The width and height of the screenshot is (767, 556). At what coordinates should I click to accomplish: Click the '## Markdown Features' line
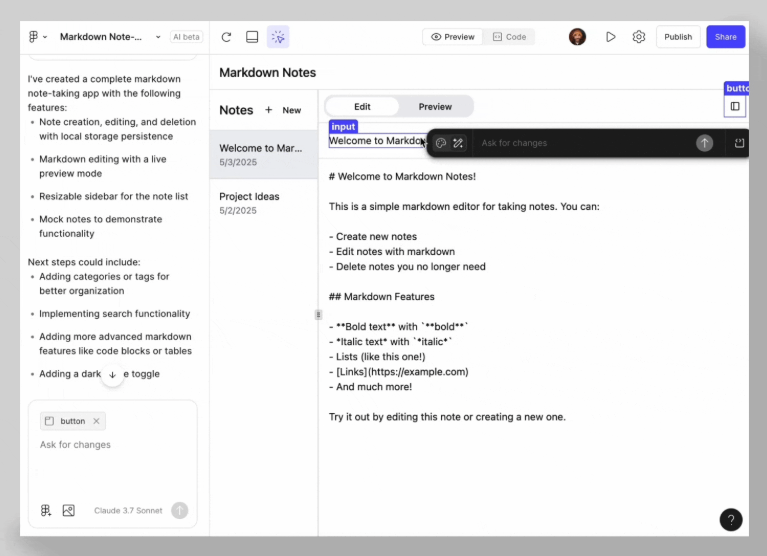(x=382, y=297)
